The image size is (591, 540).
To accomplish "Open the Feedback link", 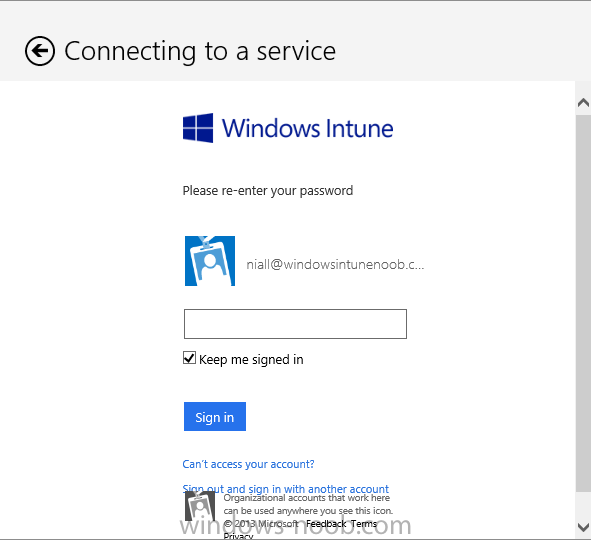I will (x=326, y=524).
